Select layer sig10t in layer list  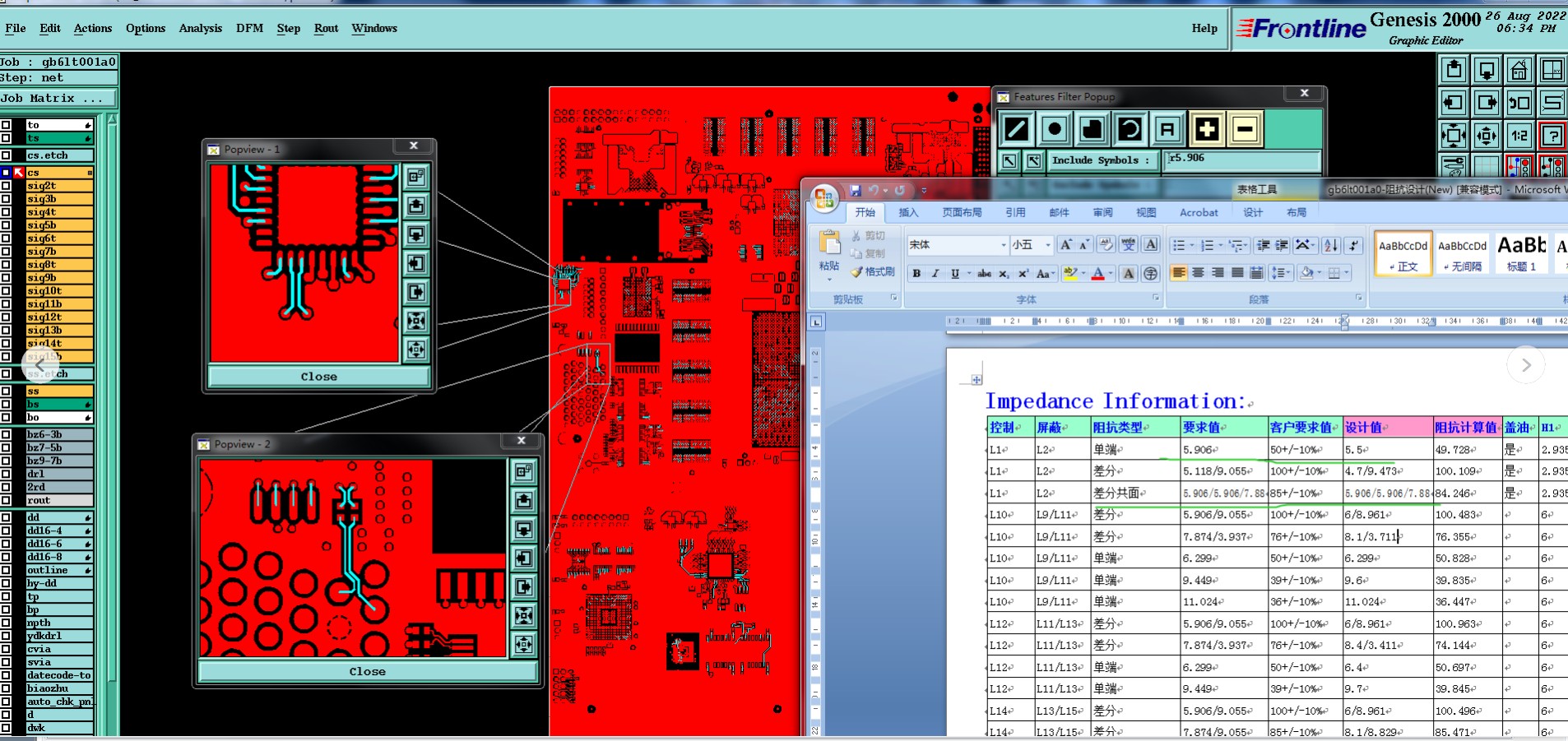tap(59, 291)
